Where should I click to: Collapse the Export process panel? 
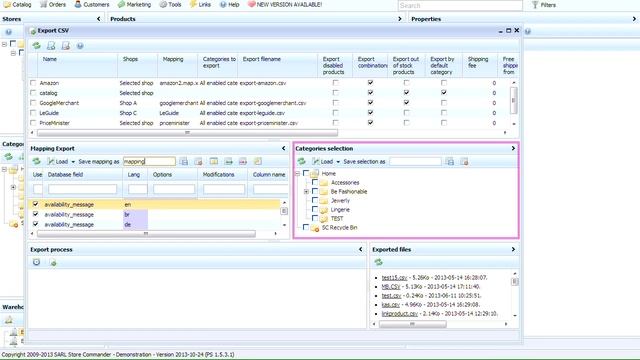coord(360,249)
